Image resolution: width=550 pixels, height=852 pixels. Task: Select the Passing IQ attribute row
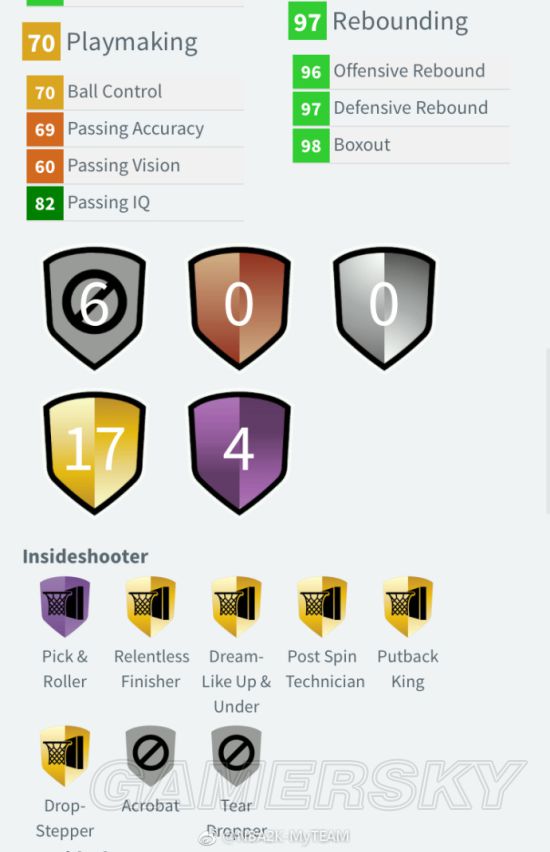tap(135, 203)
